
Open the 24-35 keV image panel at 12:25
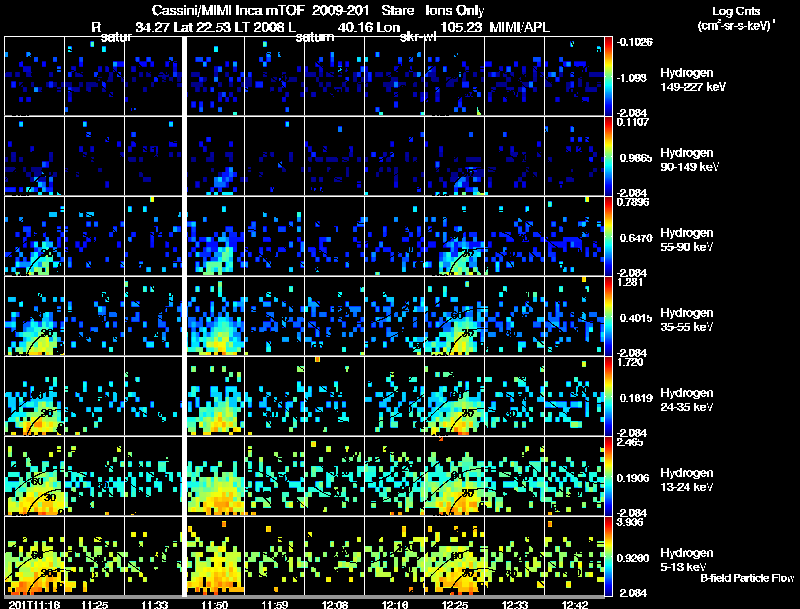[454, 396]
